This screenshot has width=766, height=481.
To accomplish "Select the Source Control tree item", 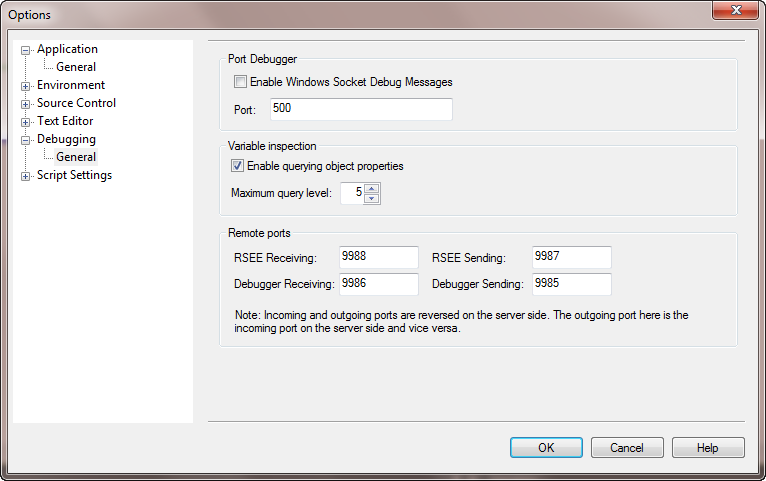I will [76, 103].
